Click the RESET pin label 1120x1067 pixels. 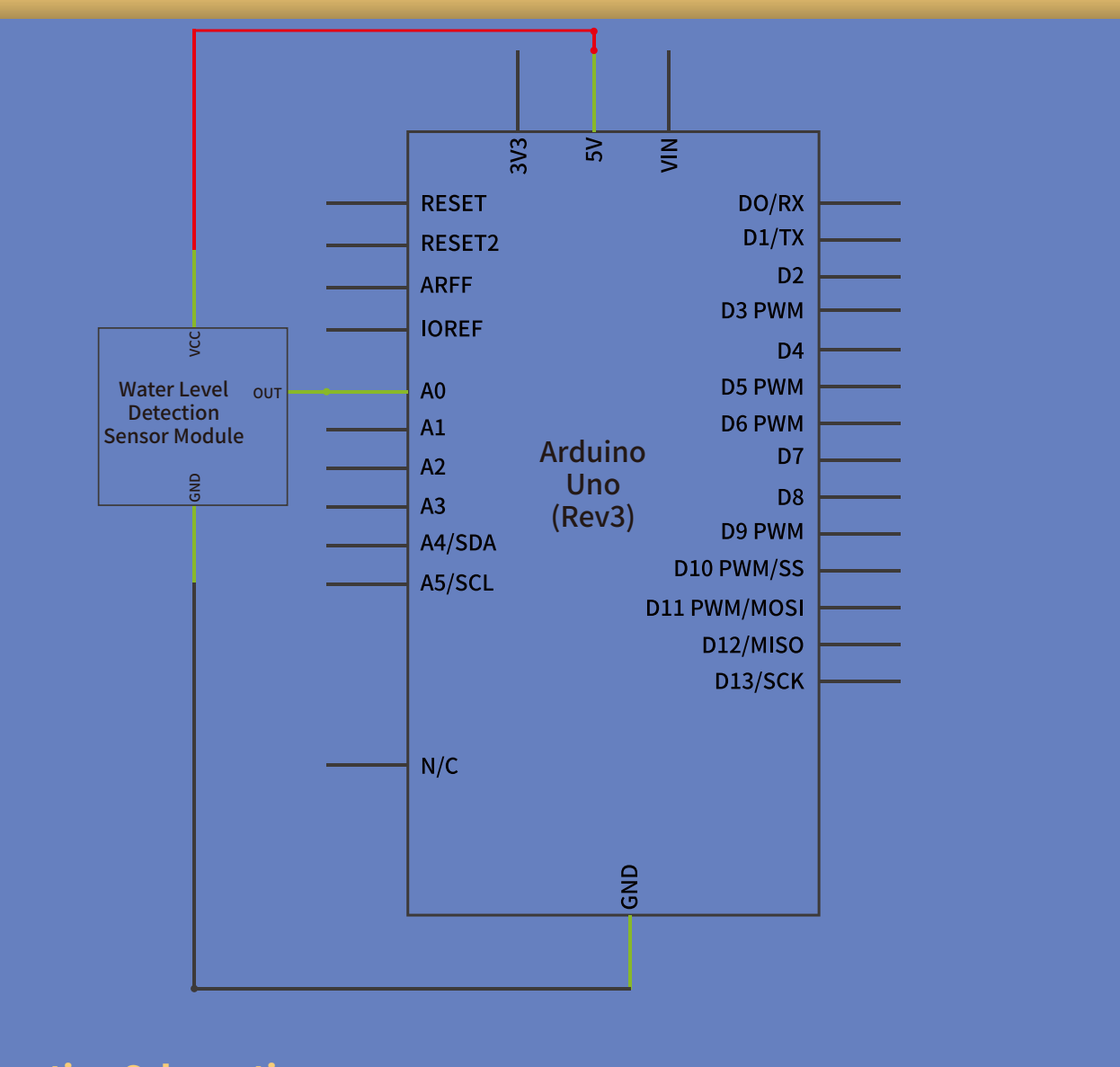[453, 204]
